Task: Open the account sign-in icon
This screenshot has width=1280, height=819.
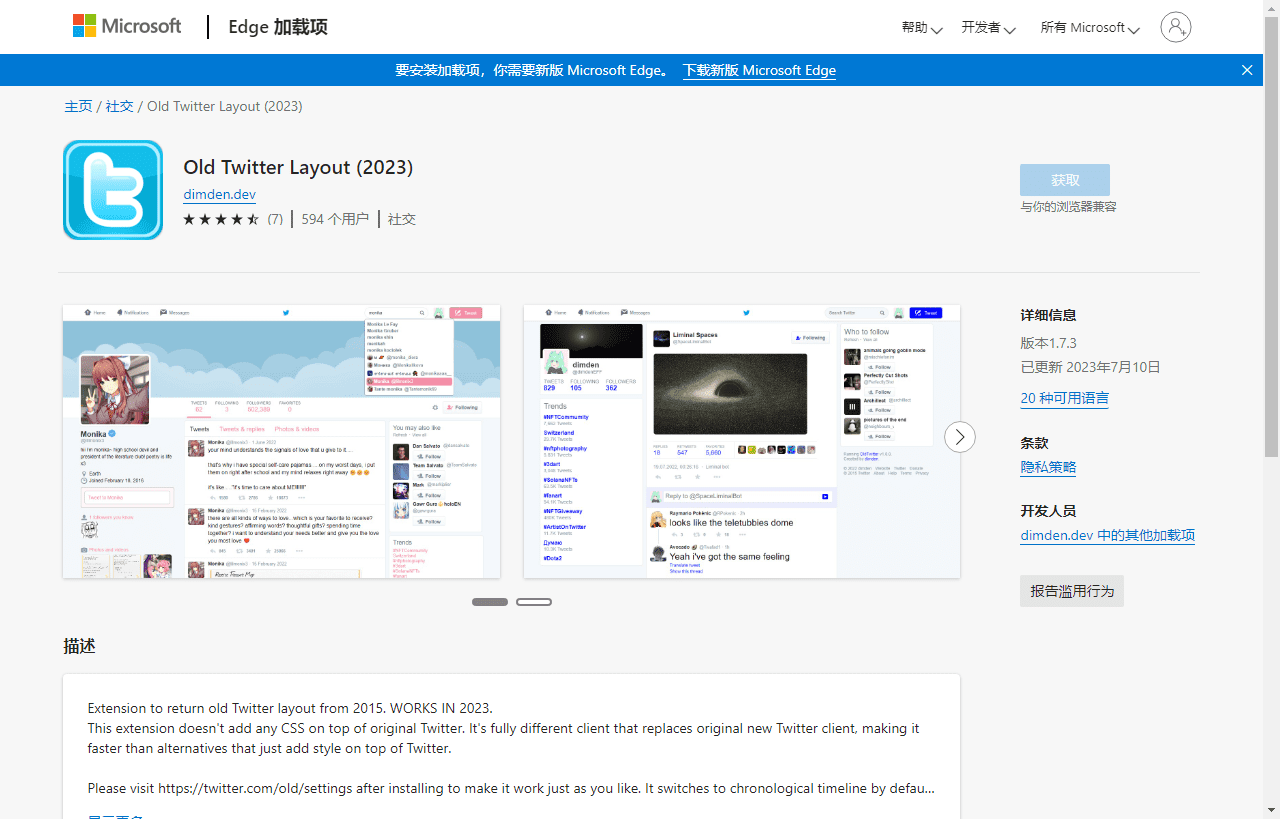Action: tap(1175, 27)
